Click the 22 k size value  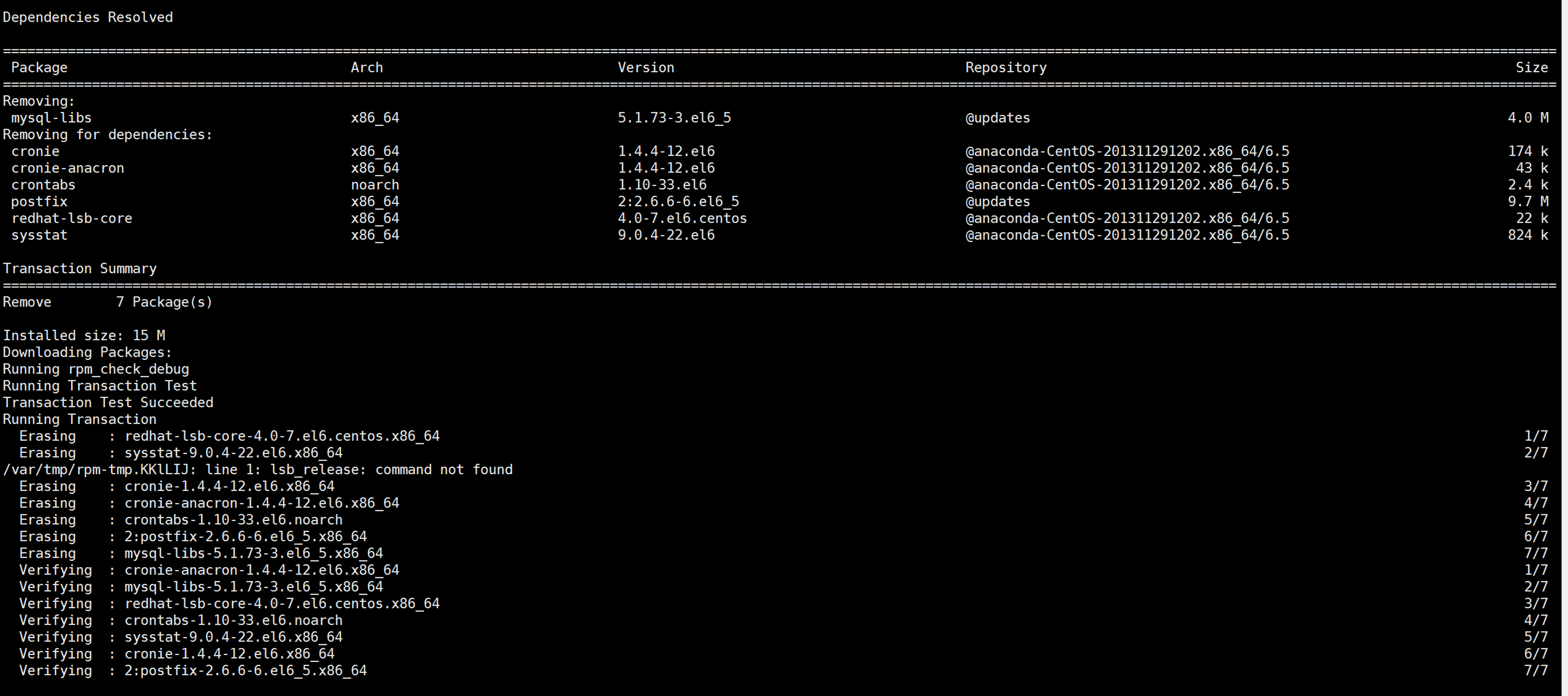pos(1532,218)
